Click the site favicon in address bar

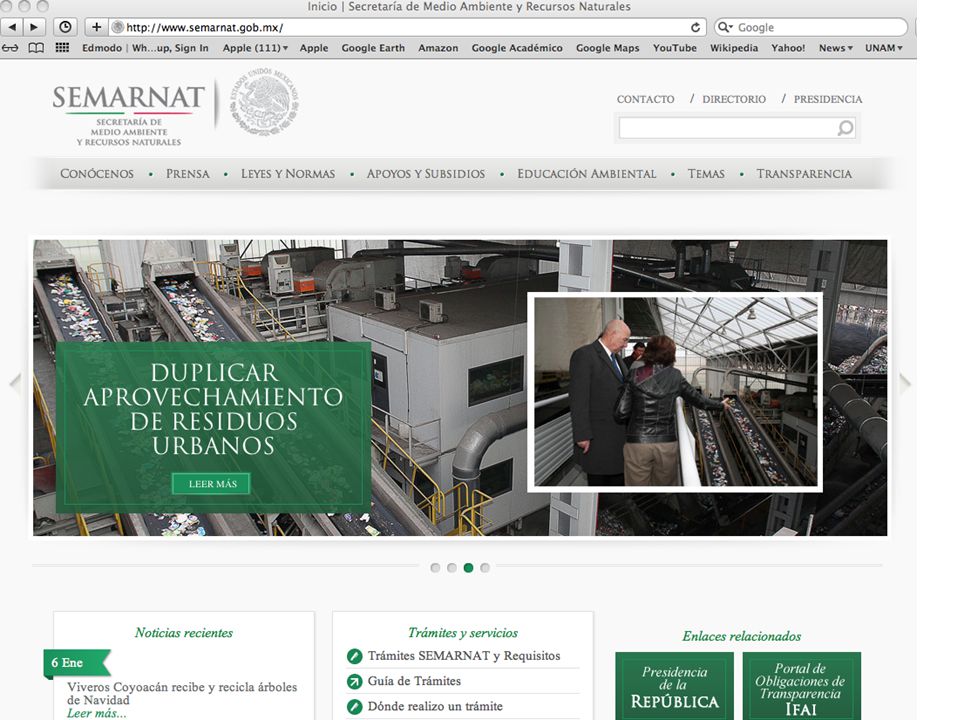coord(118,28)
